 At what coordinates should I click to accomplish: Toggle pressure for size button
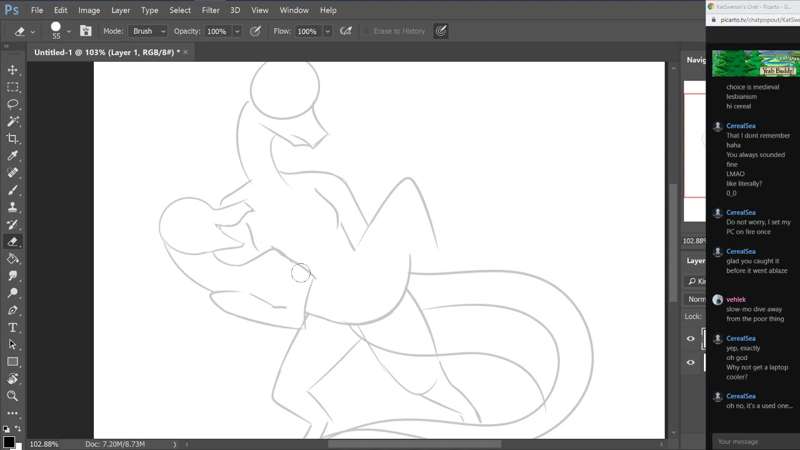point(441,31)
